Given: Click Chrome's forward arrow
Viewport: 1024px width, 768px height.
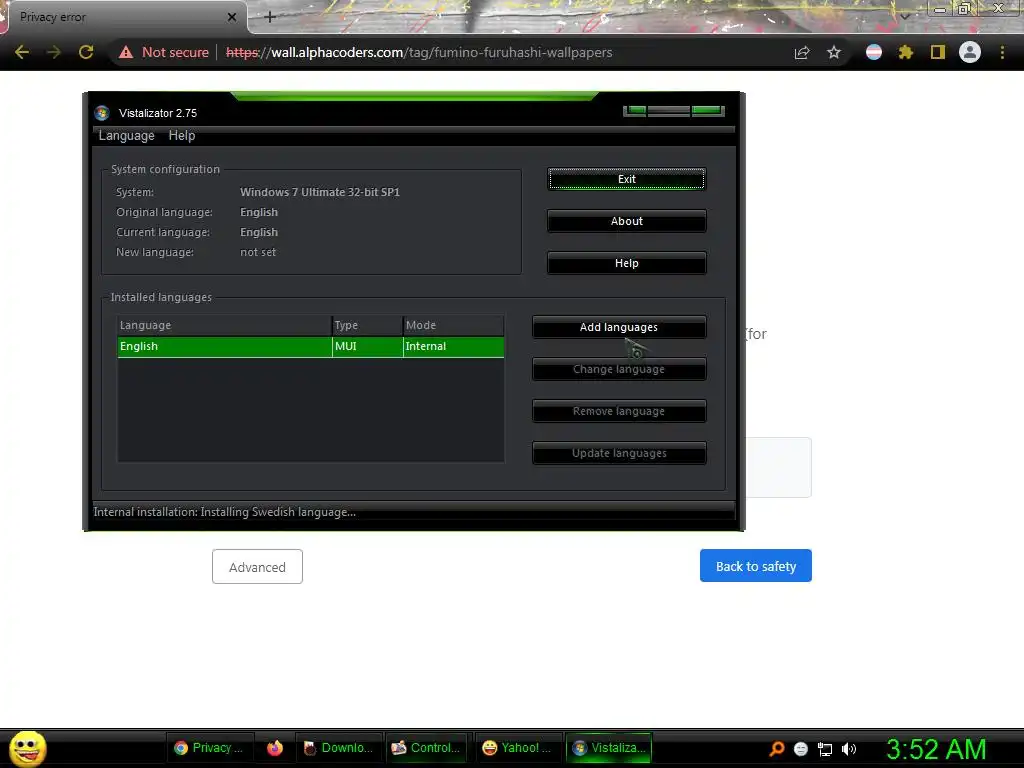Looking at the screenshot, I should [54, 52].
